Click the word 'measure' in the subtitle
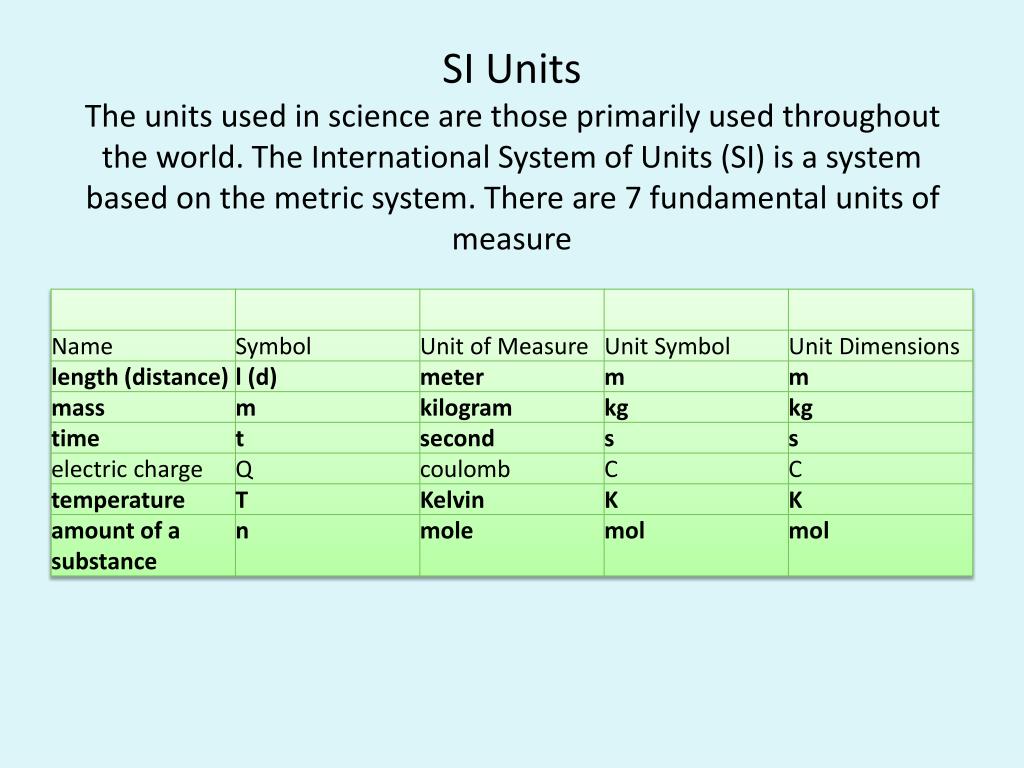This screenshot has height=768, width=1024. coord(511,239)
